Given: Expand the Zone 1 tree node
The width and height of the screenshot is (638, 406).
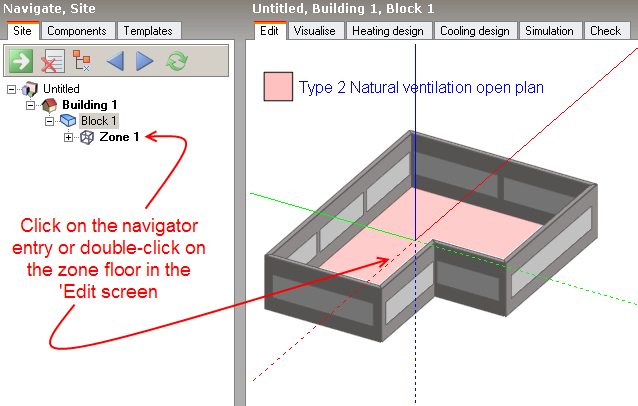Looking at the screenshot, I should (68, 137).
